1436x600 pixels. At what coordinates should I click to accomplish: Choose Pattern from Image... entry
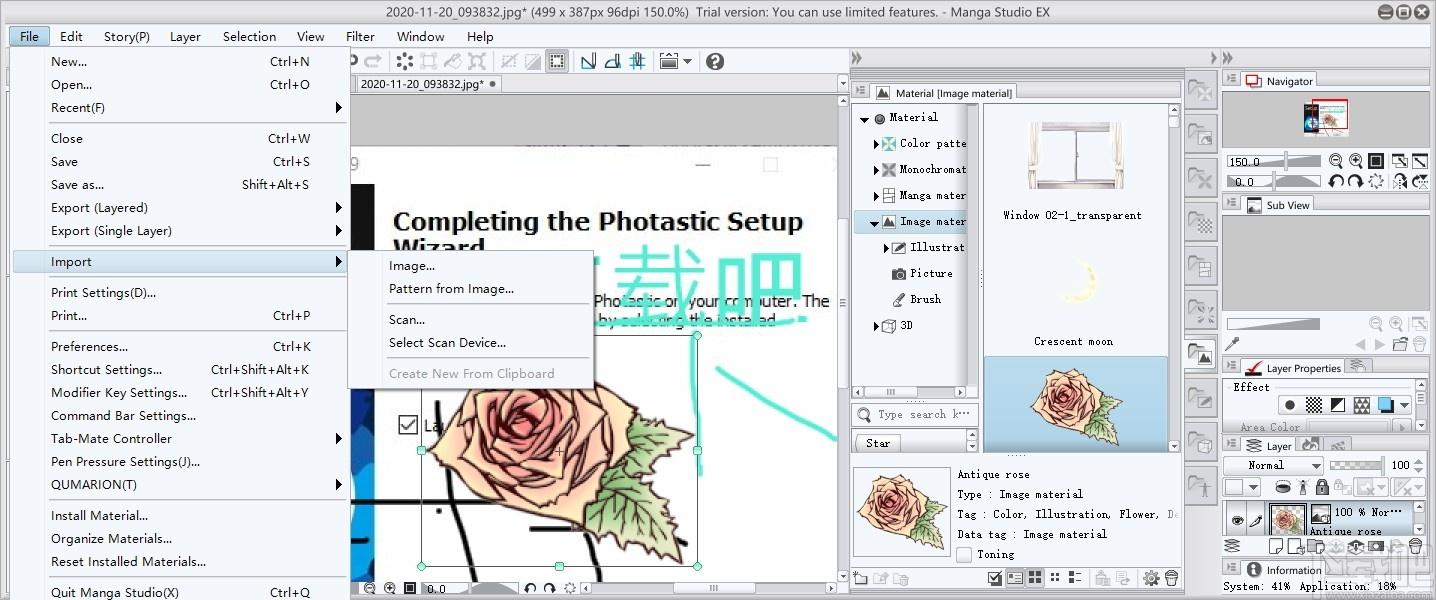[451, 289]
